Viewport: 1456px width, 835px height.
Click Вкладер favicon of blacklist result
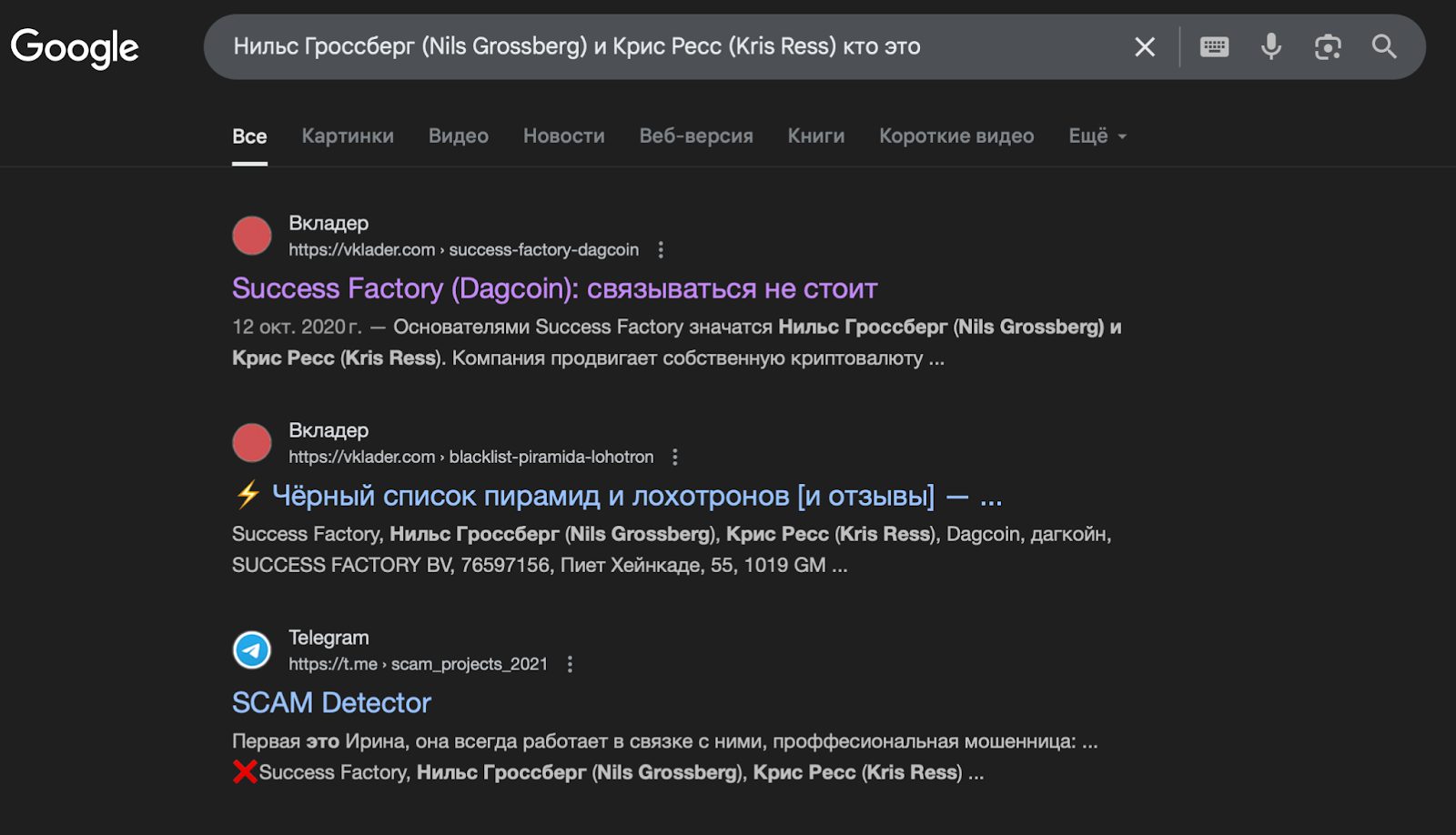[x=252, y=443]
